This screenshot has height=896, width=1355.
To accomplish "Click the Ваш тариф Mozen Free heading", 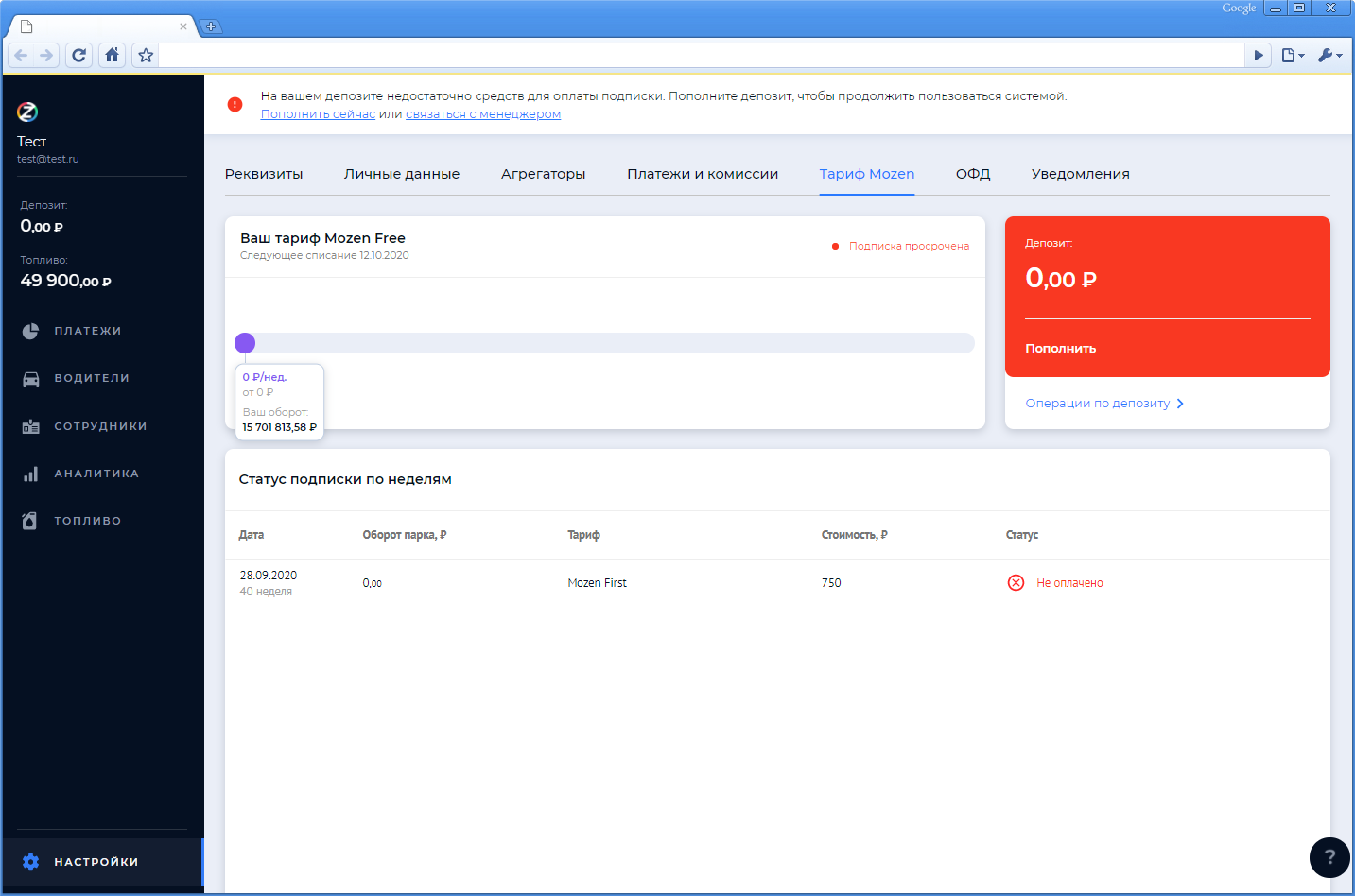I will [x=322, y=238].
